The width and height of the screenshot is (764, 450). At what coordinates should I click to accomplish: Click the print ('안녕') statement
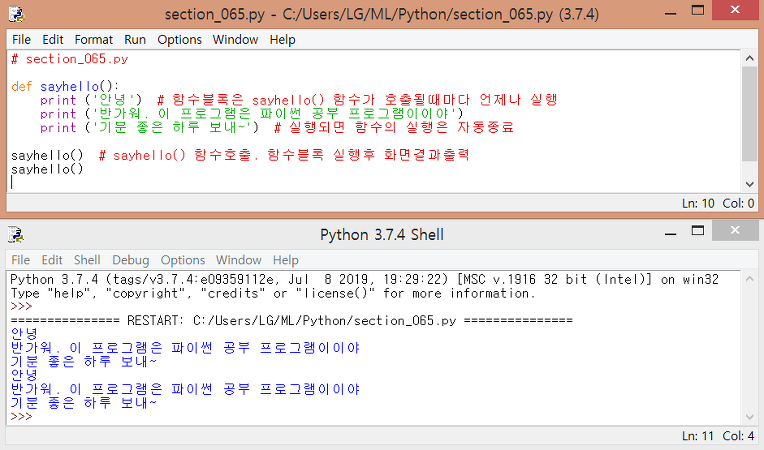coord(91,100)
